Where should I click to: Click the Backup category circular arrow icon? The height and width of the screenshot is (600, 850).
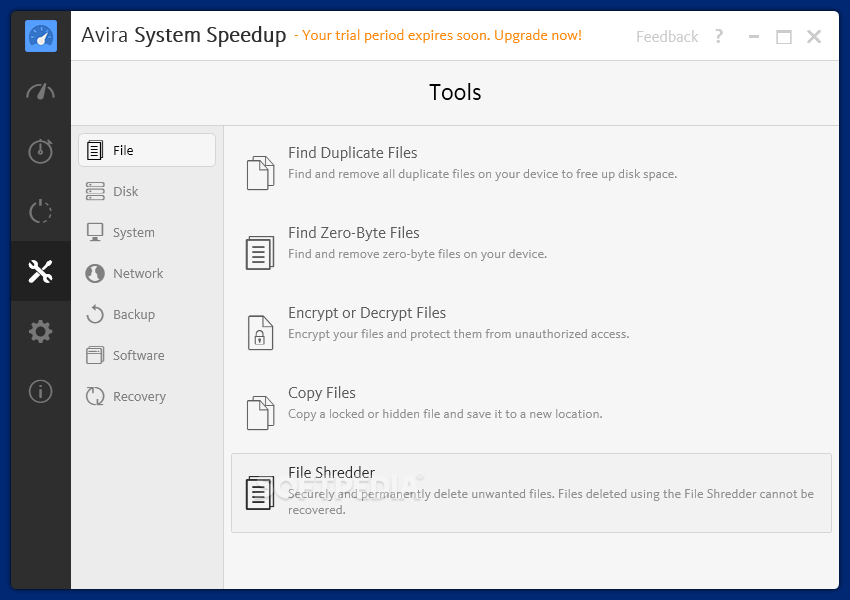coord(95,314)
